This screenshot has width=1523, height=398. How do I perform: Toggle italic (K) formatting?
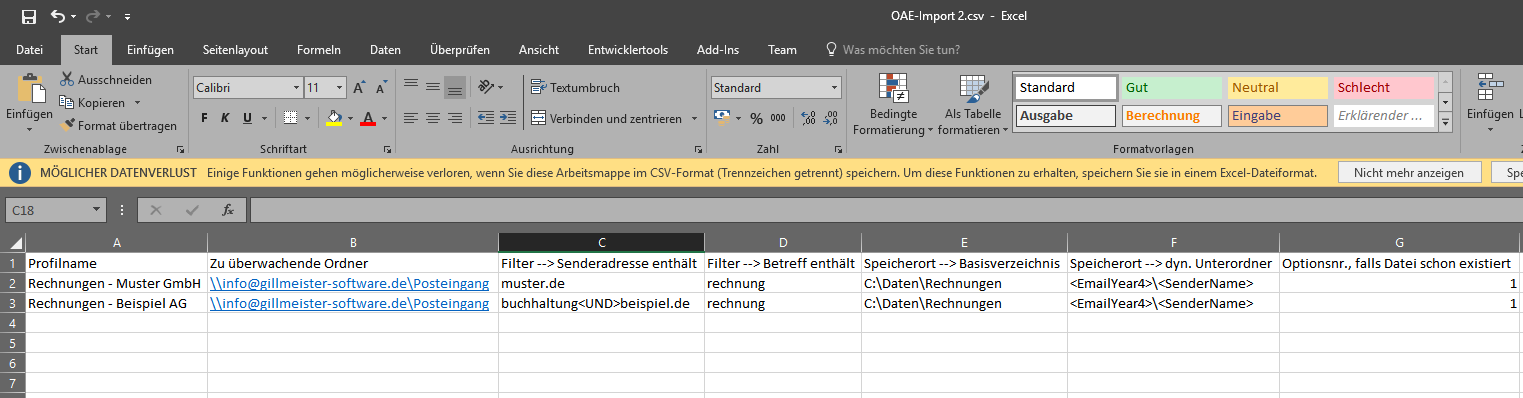tap(226, 118)
